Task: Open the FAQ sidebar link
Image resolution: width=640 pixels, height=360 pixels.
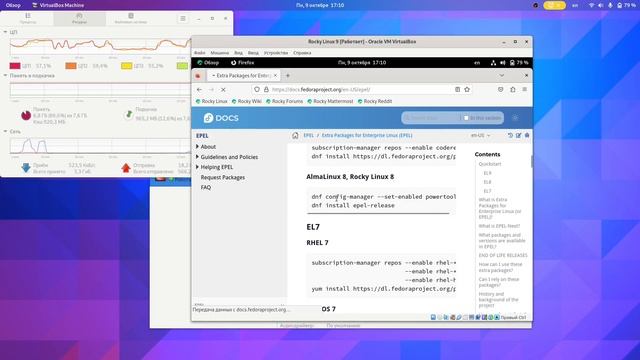Action: click(206, 187)
